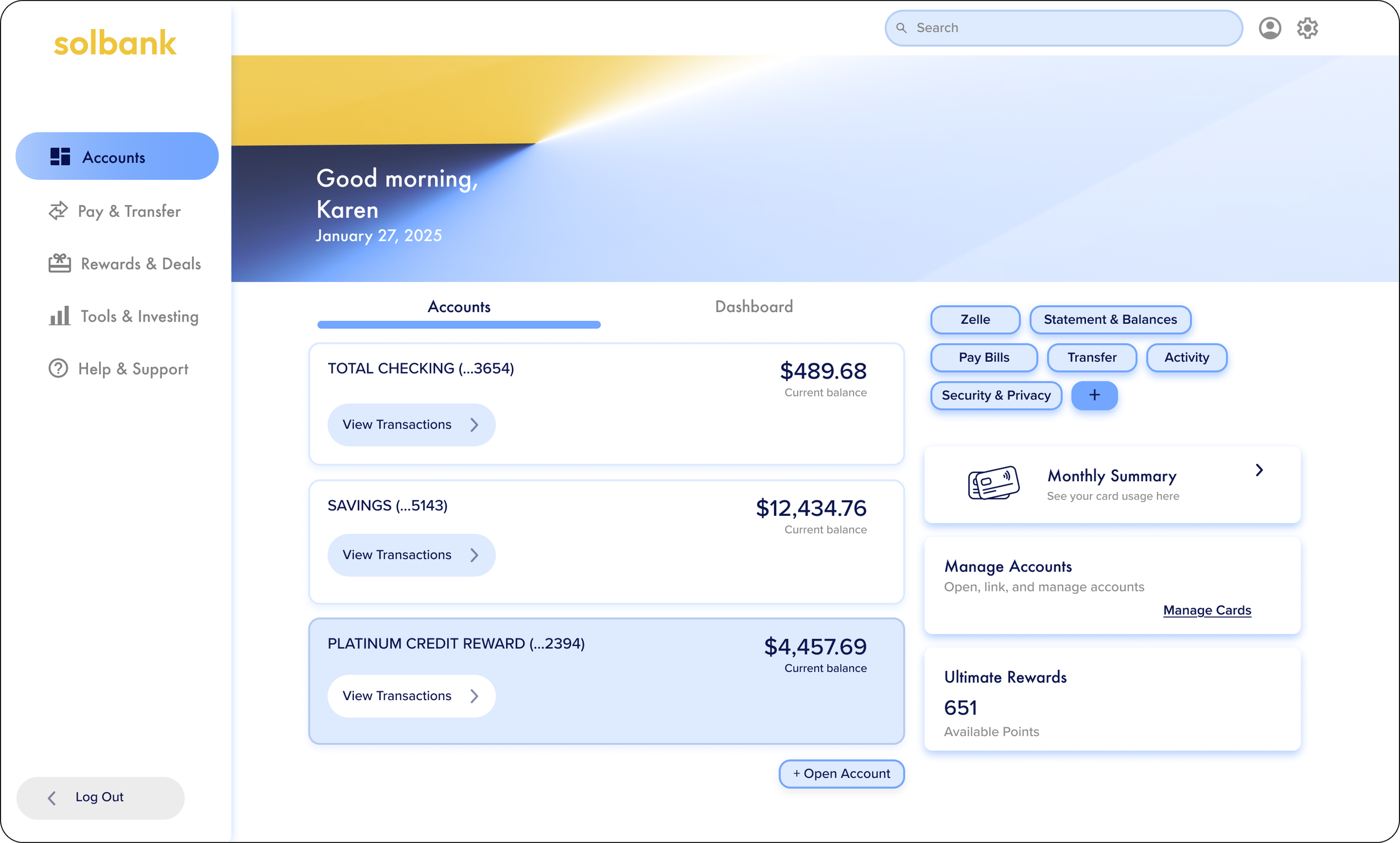Open Platinum Credit Reward View Transactions chevron
This screenshot has height=843, width=1400.
[474, 696]
